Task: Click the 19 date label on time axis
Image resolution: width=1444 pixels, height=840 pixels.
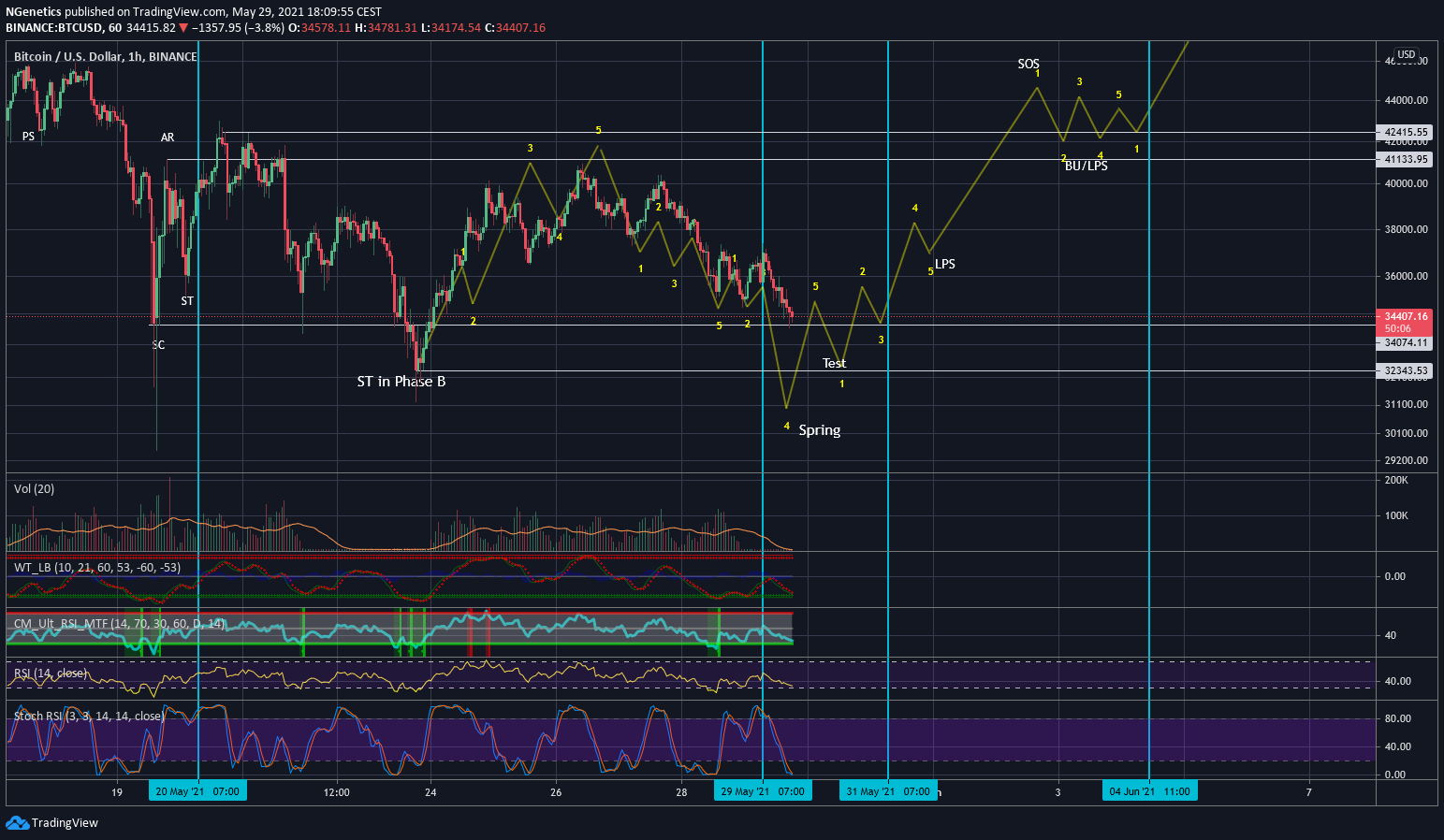Action: 117,792
